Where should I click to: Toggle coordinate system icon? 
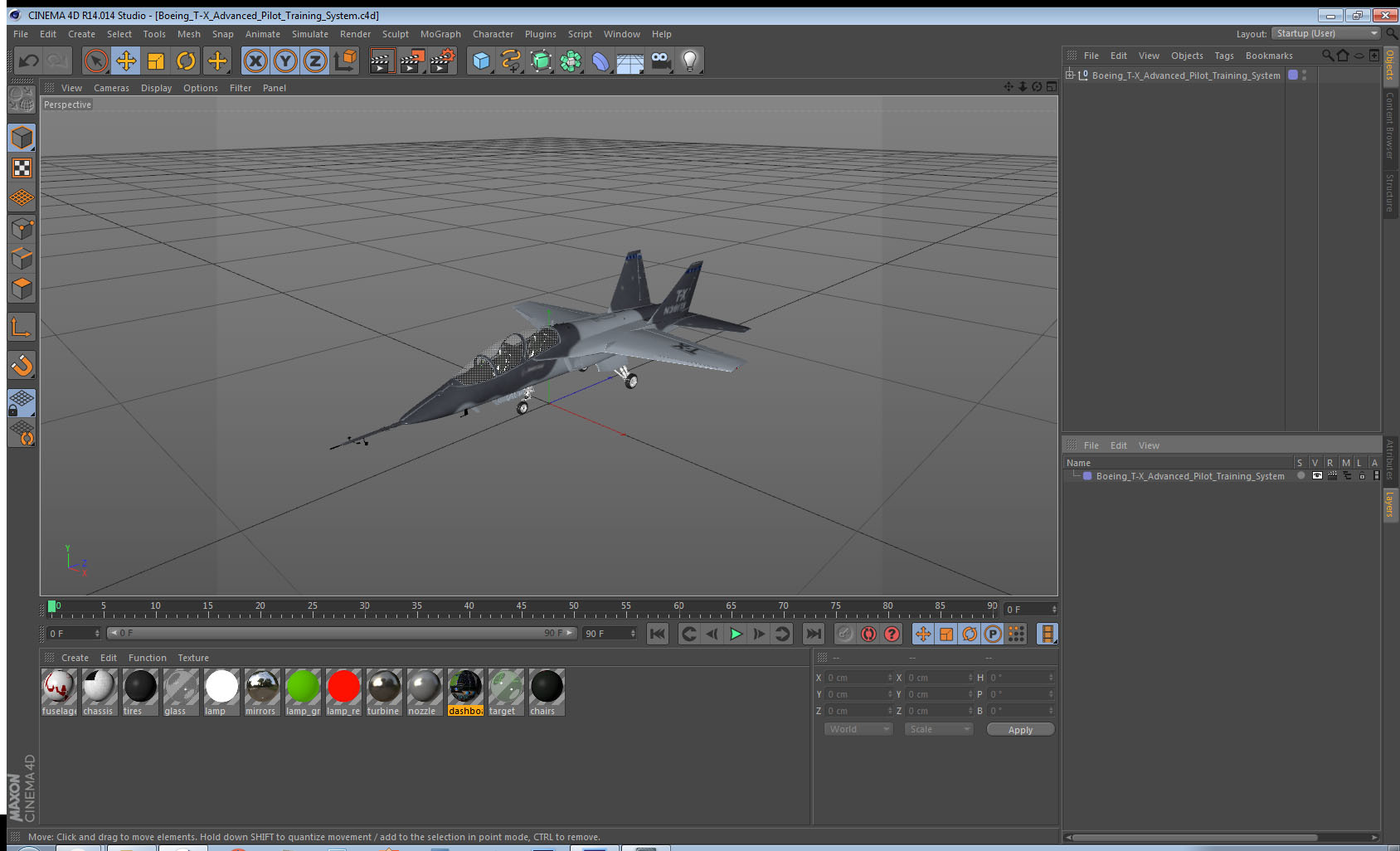point(345,61)
